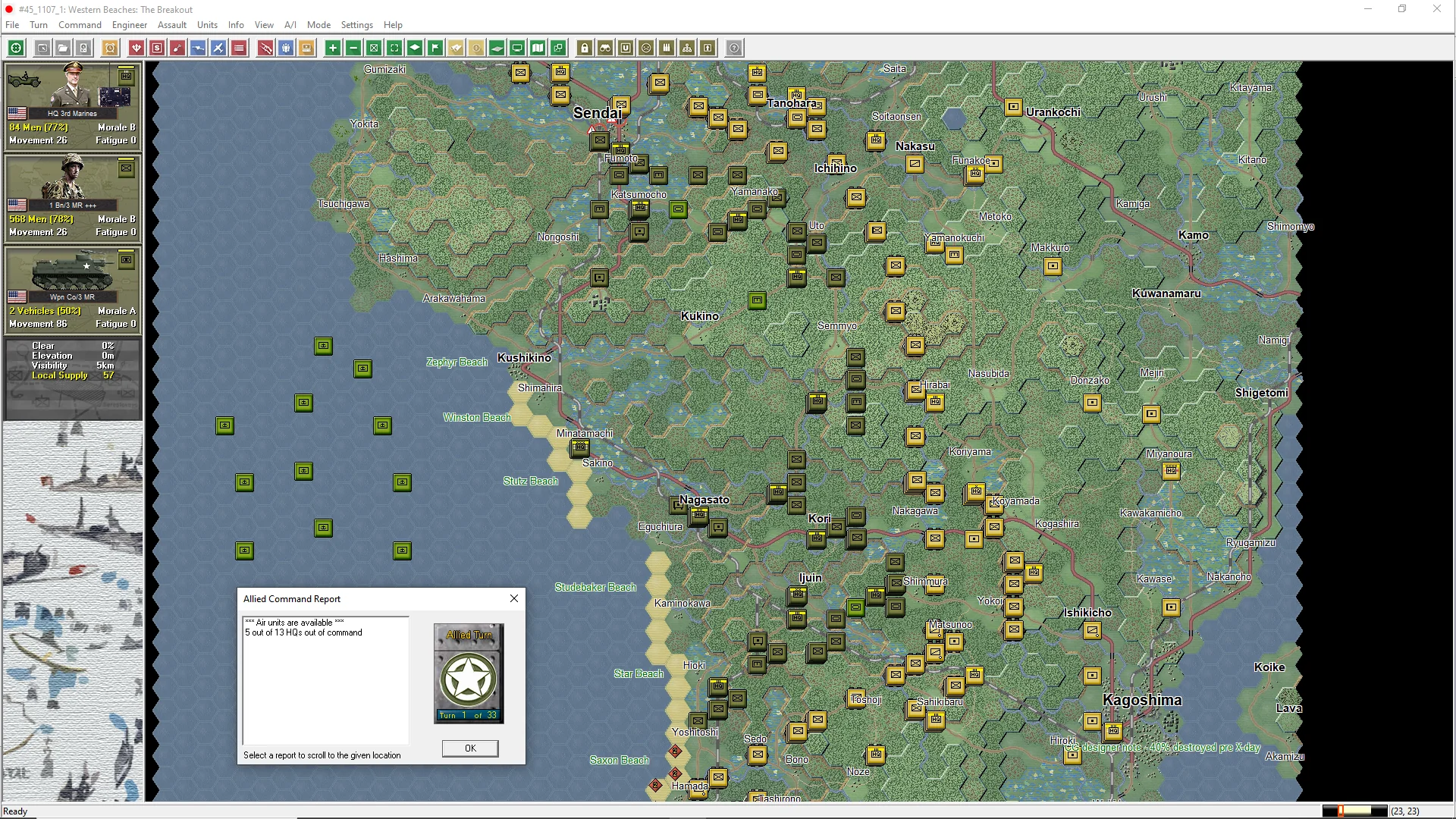Image resolution: width=1456 pixels, height=819 pixels.
Task: Click the green flag toolbar icon
Action: click(435, 48)
